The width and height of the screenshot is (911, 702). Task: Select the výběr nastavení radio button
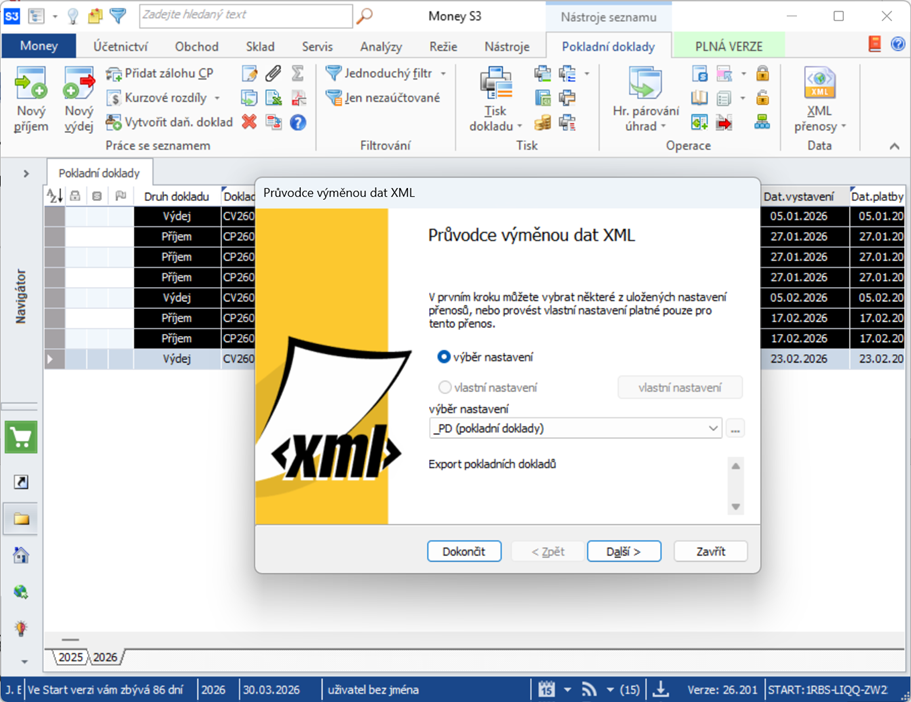[x=444, y=357]
